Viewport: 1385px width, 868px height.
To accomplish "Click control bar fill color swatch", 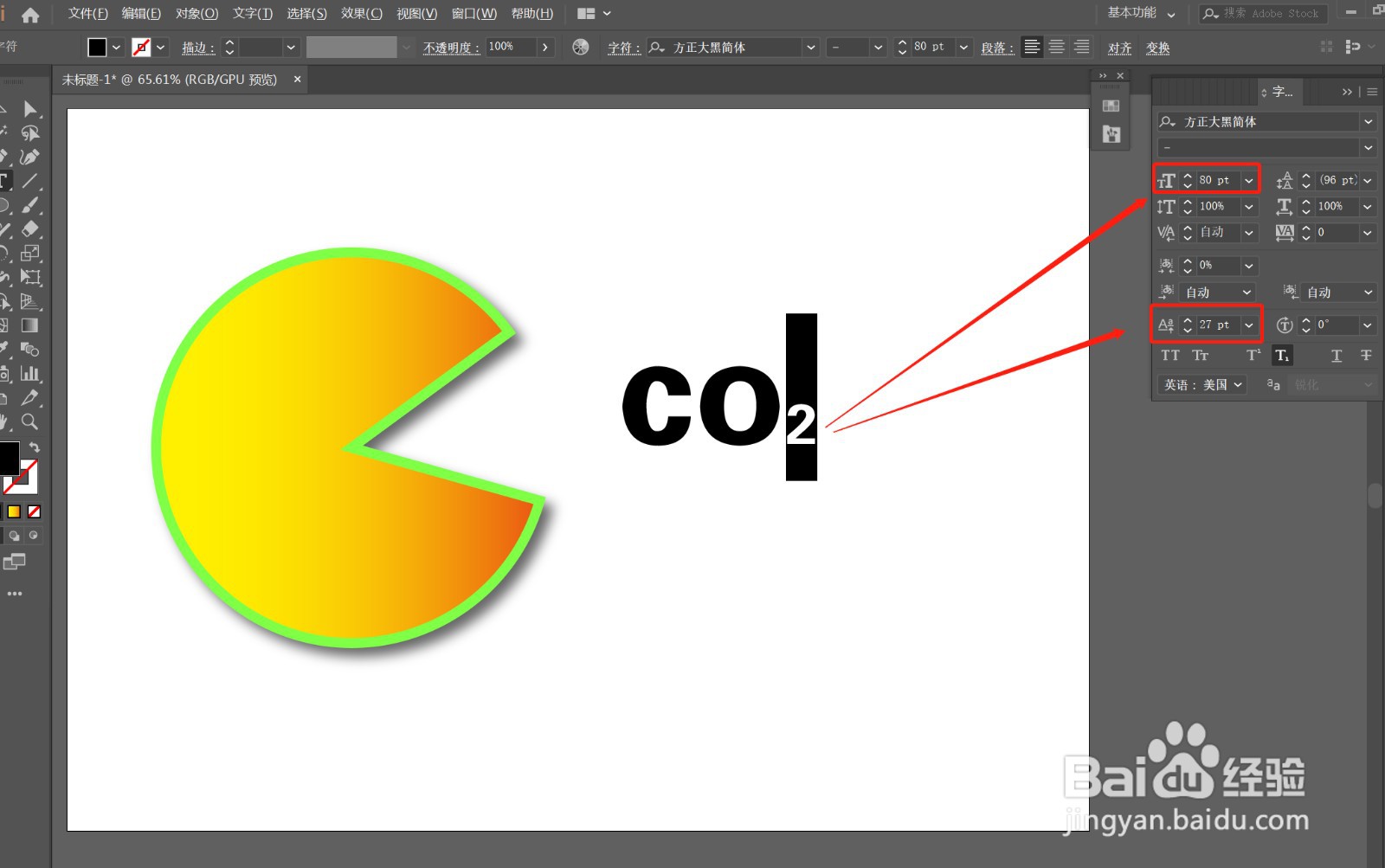I will pyautogui.click(x=97, y=47).
